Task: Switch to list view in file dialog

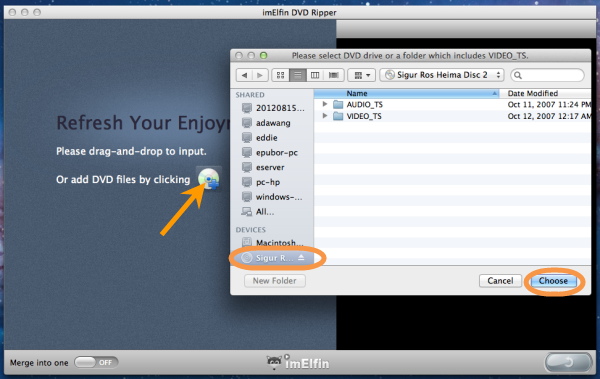Action: click(298, 75)
